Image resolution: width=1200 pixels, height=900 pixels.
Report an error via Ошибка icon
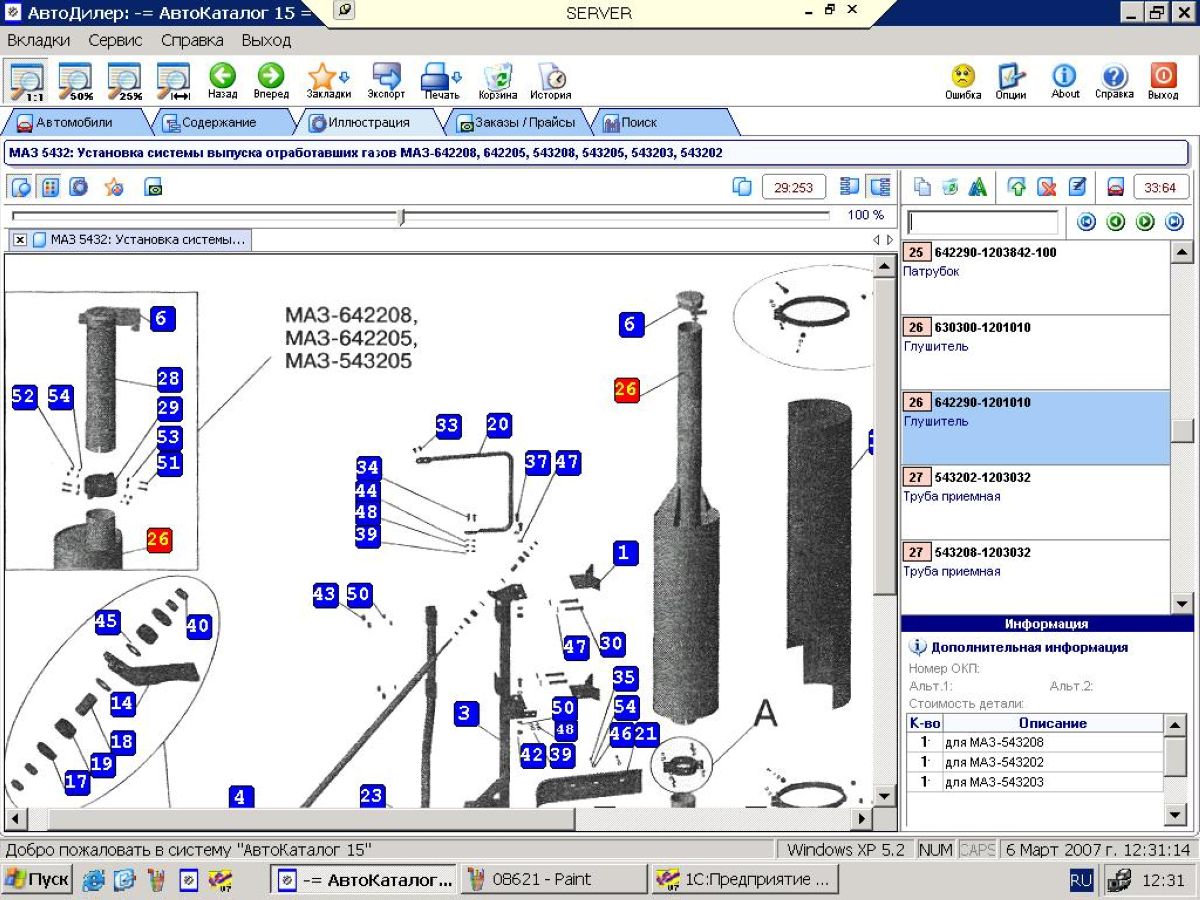(963, 81)
